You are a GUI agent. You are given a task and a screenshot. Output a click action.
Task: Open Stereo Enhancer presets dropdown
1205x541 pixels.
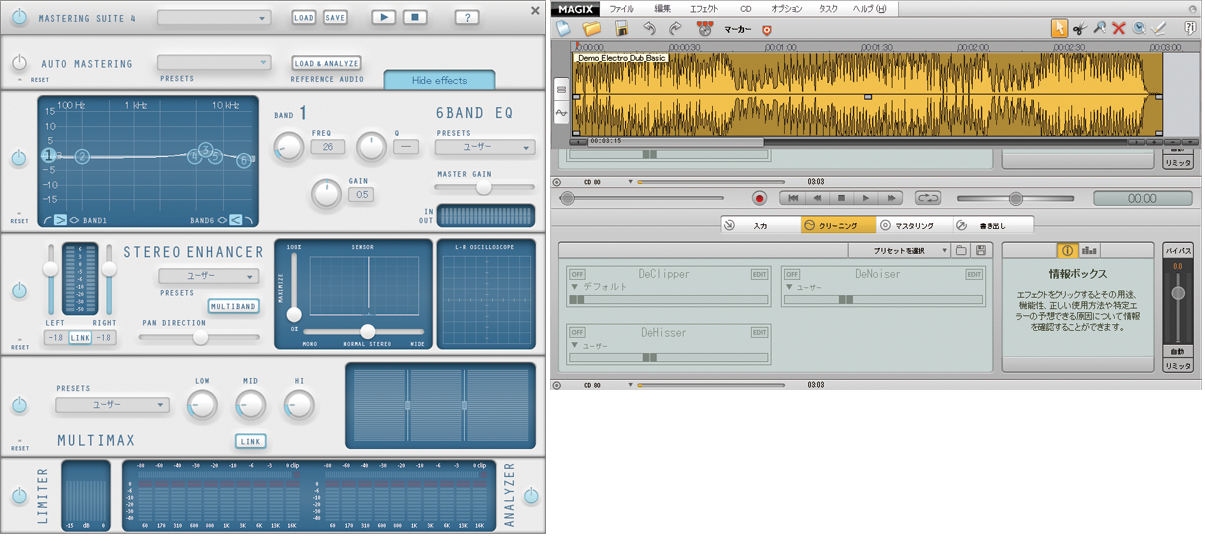208,276
